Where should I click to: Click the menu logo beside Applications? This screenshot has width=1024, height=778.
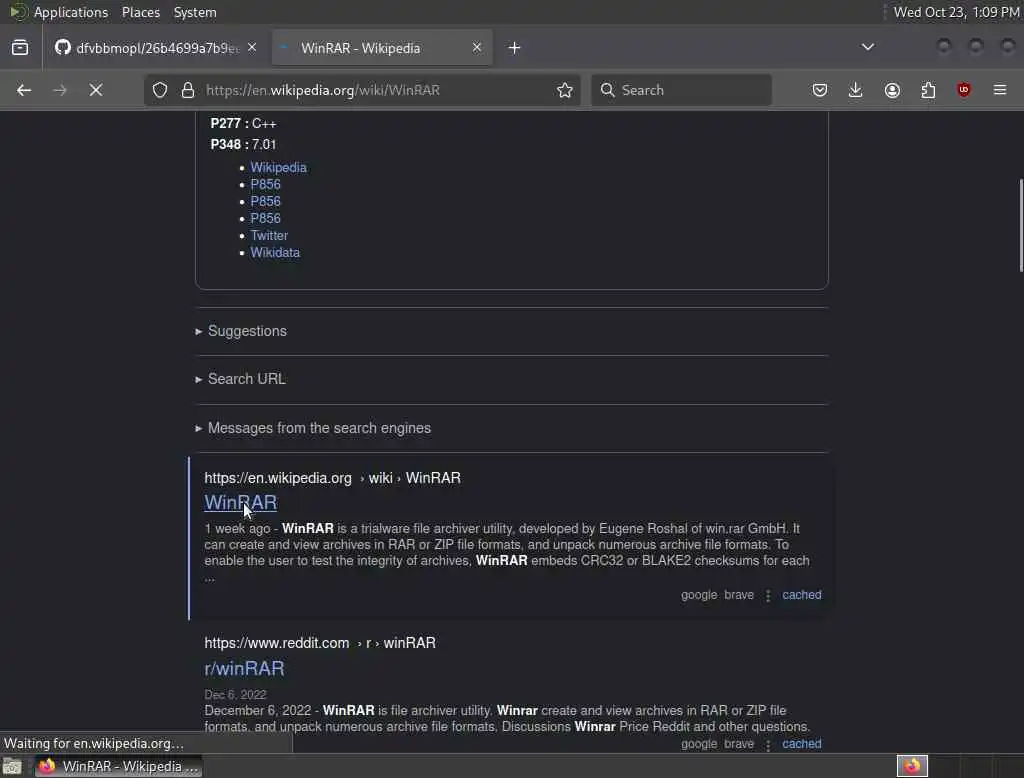18,12
